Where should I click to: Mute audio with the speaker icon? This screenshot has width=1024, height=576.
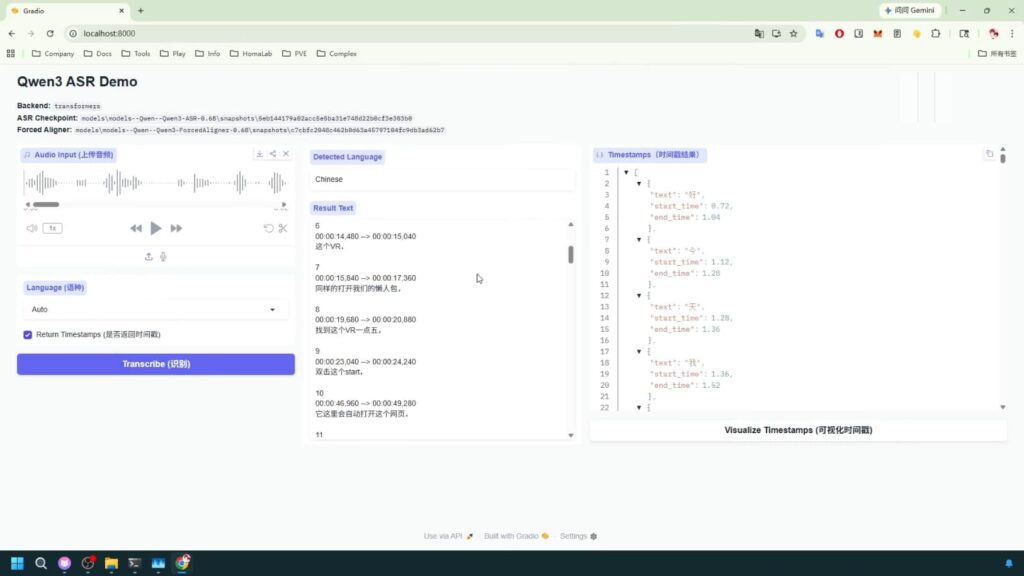coord(31,228)
